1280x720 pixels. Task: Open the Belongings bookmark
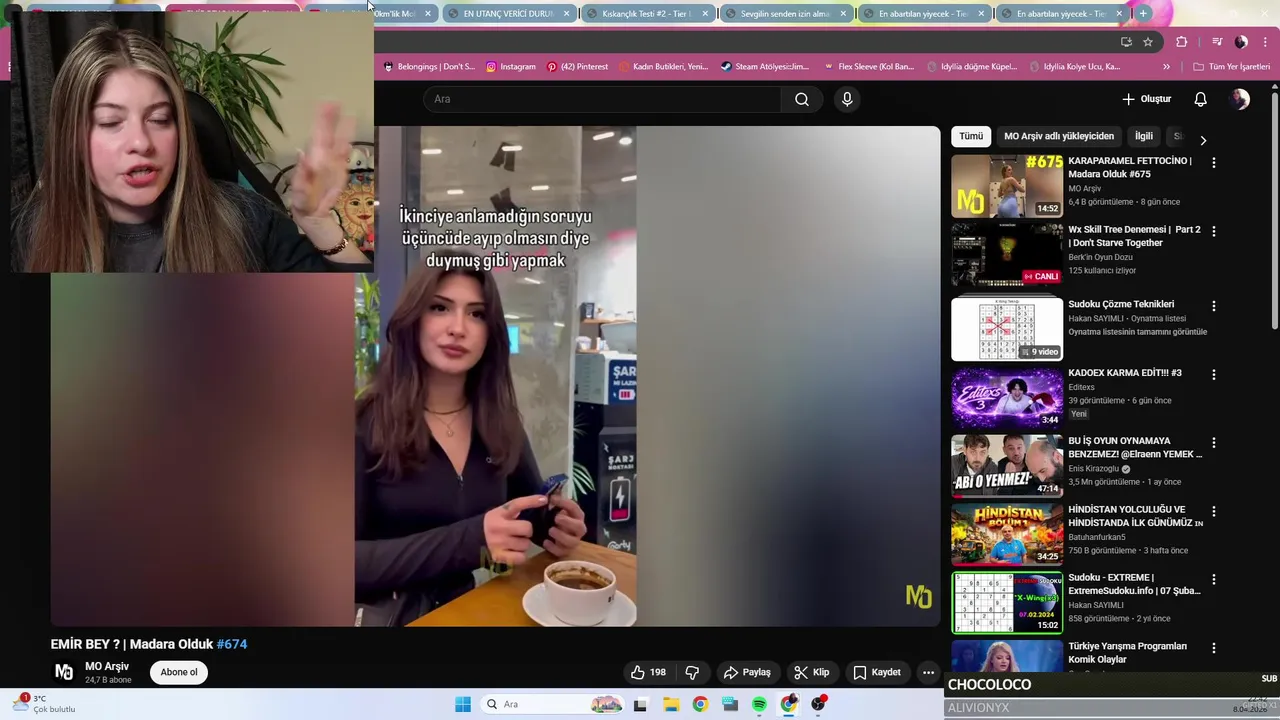click(x=429, y=67)
